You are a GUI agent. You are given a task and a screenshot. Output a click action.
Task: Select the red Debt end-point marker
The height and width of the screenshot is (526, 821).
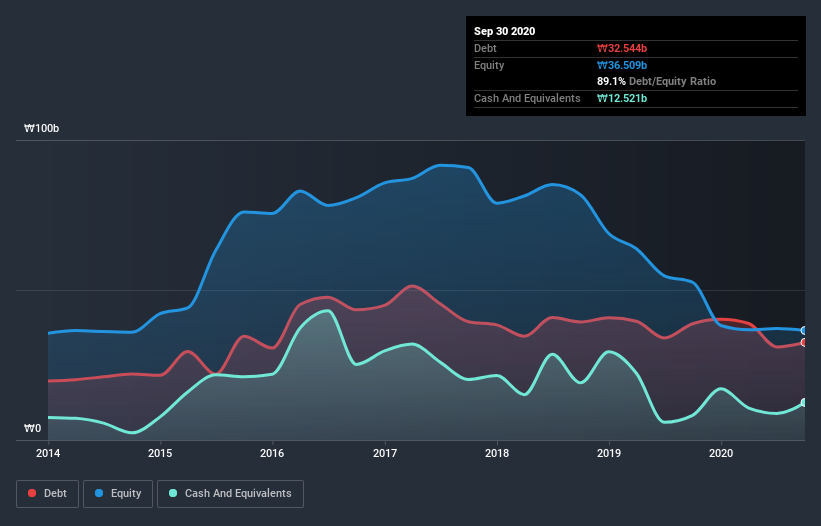pos(804,343)
